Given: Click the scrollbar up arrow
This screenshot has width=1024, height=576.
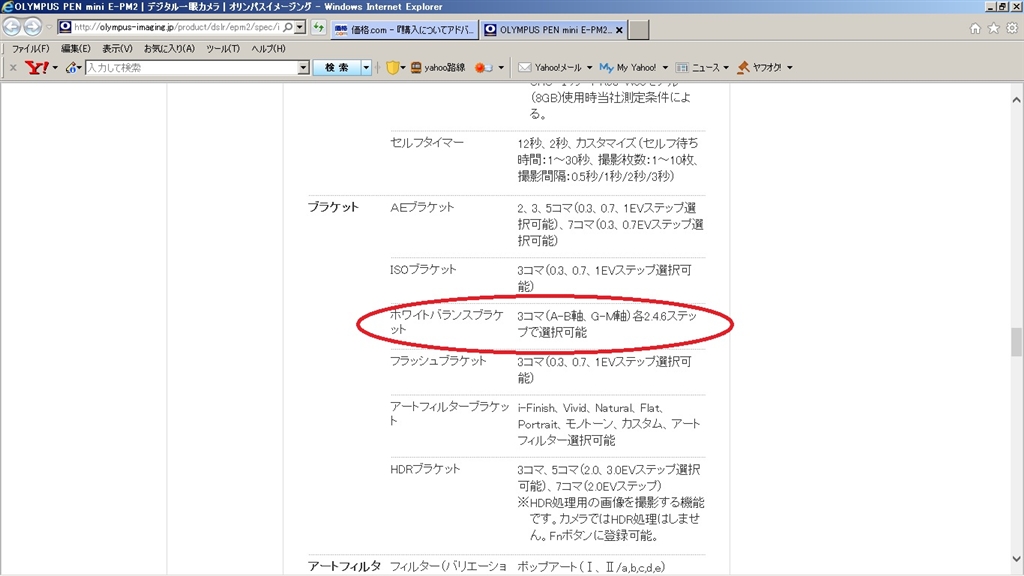Looking at the screenshot, I should [x=1016, y=100].
